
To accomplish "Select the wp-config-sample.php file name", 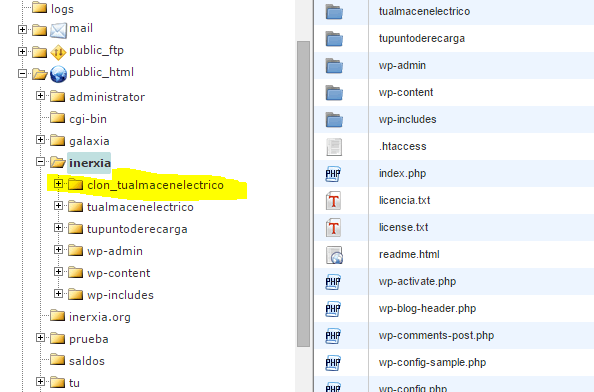I will 432,362.
